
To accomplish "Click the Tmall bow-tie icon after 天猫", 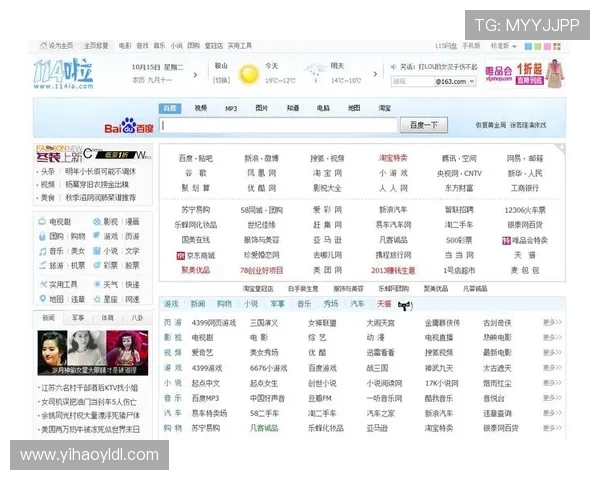I will [405, 305].
